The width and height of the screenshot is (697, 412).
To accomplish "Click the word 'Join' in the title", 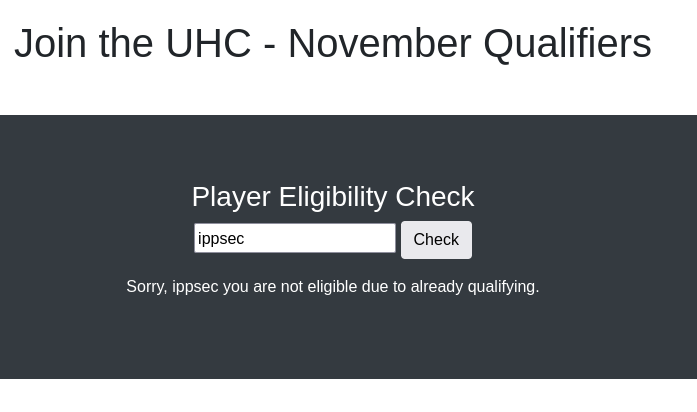I will click(x=50, y=44).
